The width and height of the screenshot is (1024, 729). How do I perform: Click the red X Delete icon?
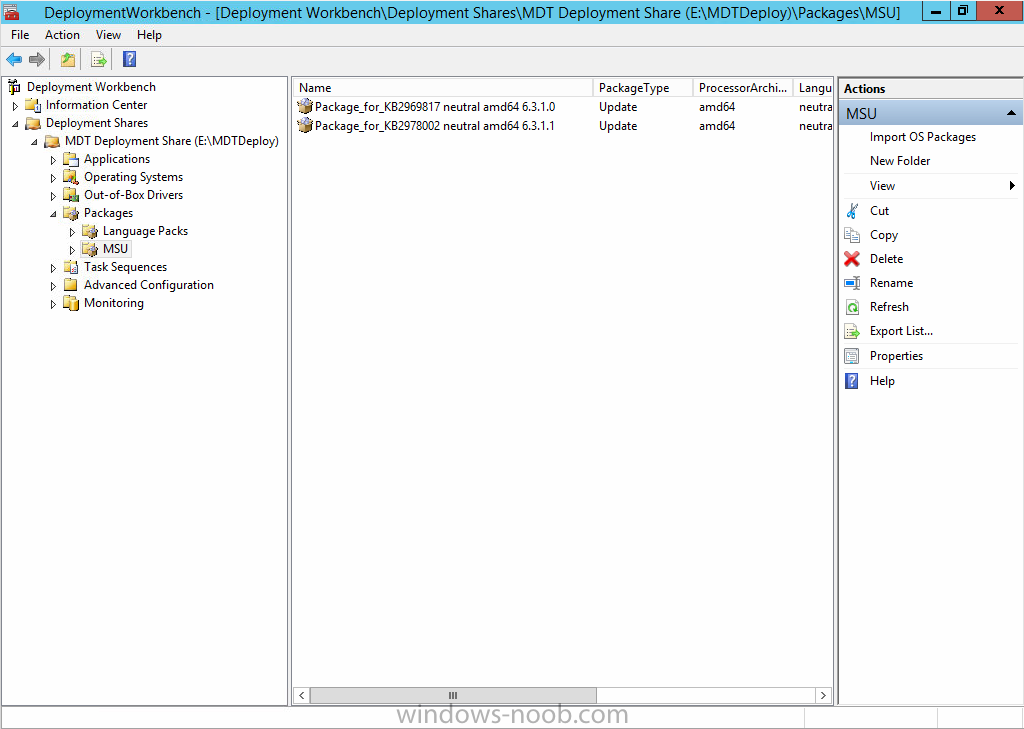[852, 259]
